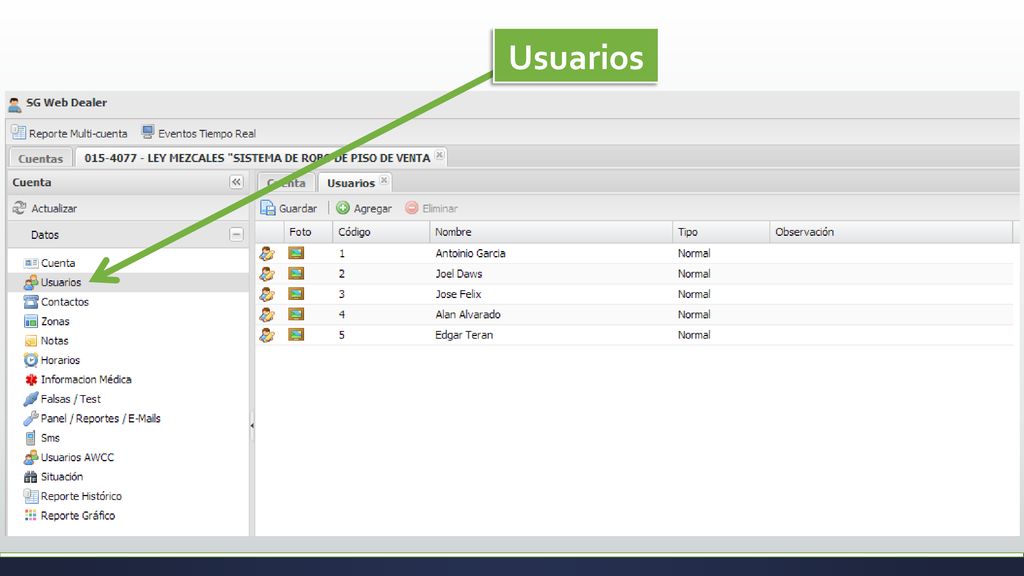
Task: Close the 015-4077 LEY MEZCALES tab
Action: pos(440,155)
